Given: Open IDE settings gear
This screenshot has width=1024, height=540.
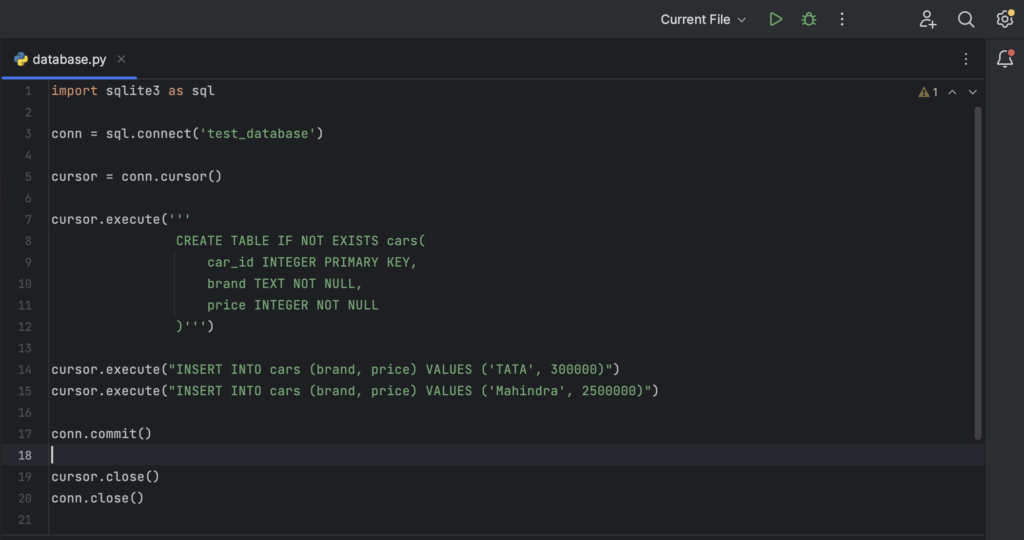Looking at the screenshot, I should click(x=1005, y=20).
